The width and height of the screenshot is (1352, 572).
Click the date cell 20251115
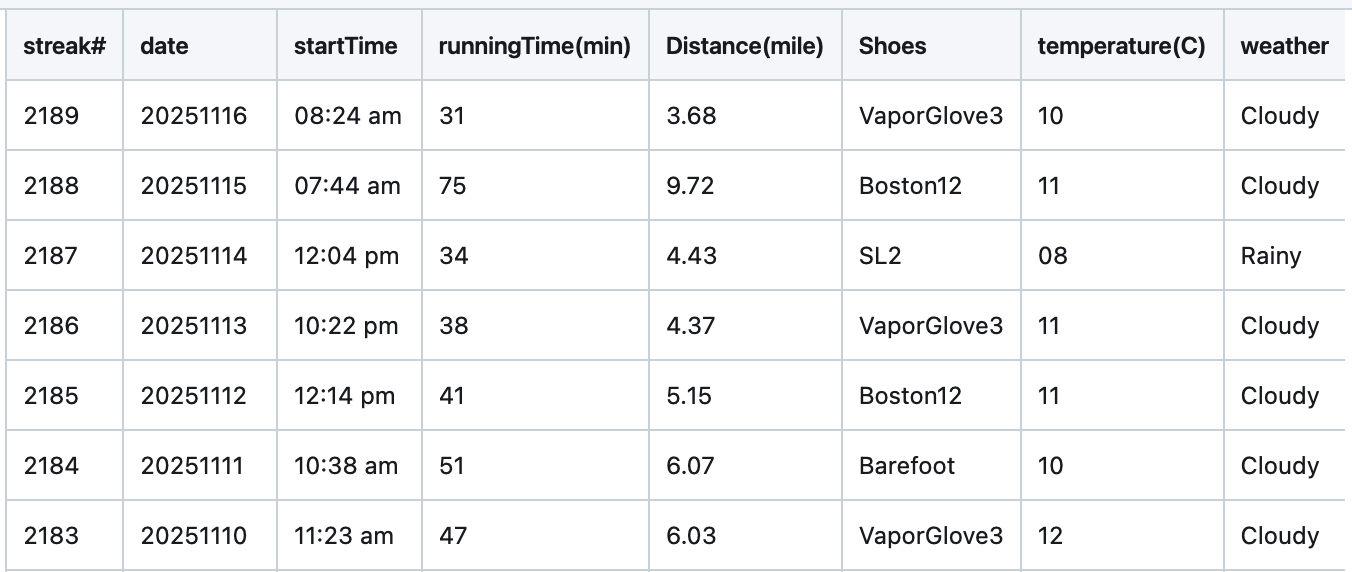click(x=193, y=186)
